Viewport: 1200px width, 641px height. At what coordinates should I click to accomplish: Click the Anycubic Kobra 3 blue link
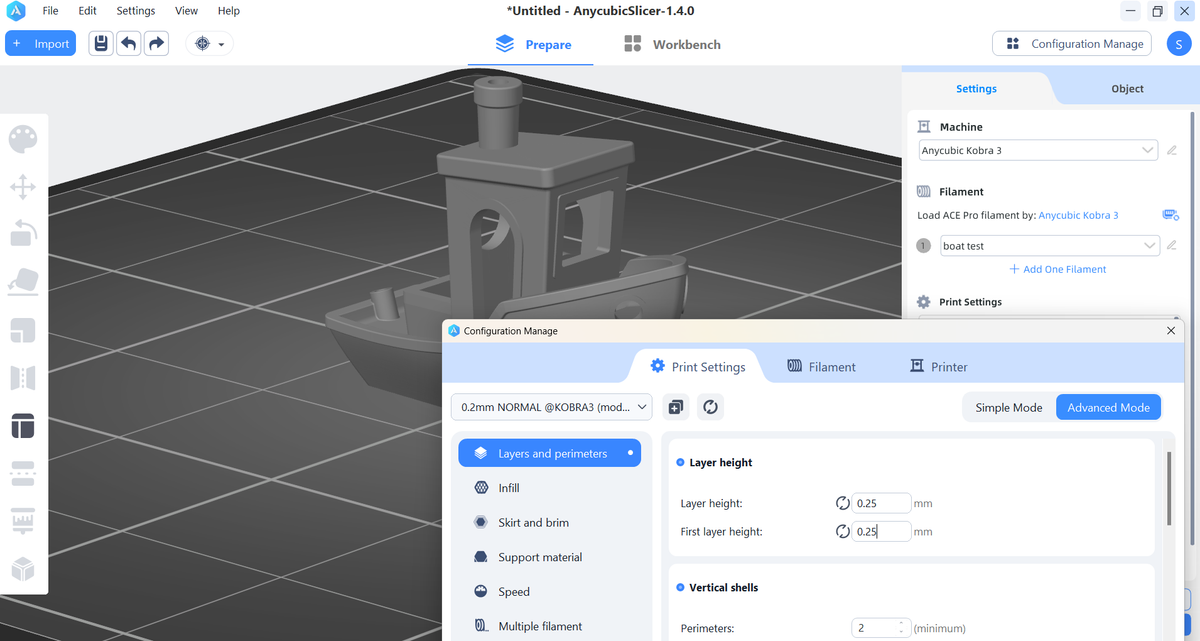click(x=1078, y=215)
